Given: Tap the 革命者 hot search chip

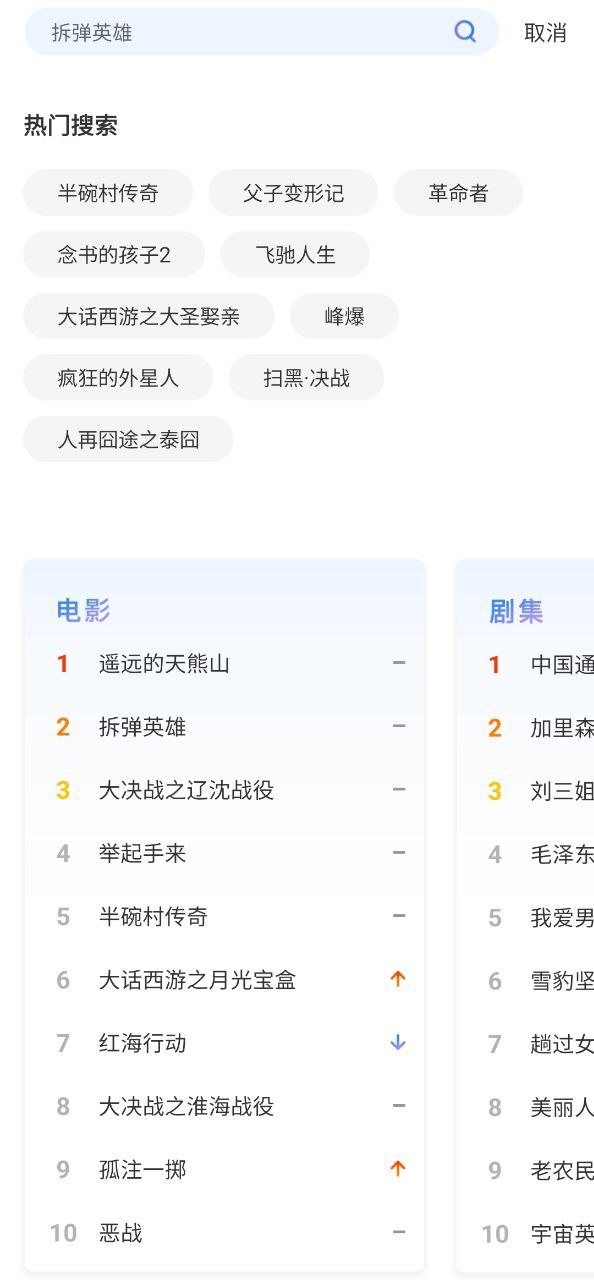Looking at the screenshot, I should 458,193.
